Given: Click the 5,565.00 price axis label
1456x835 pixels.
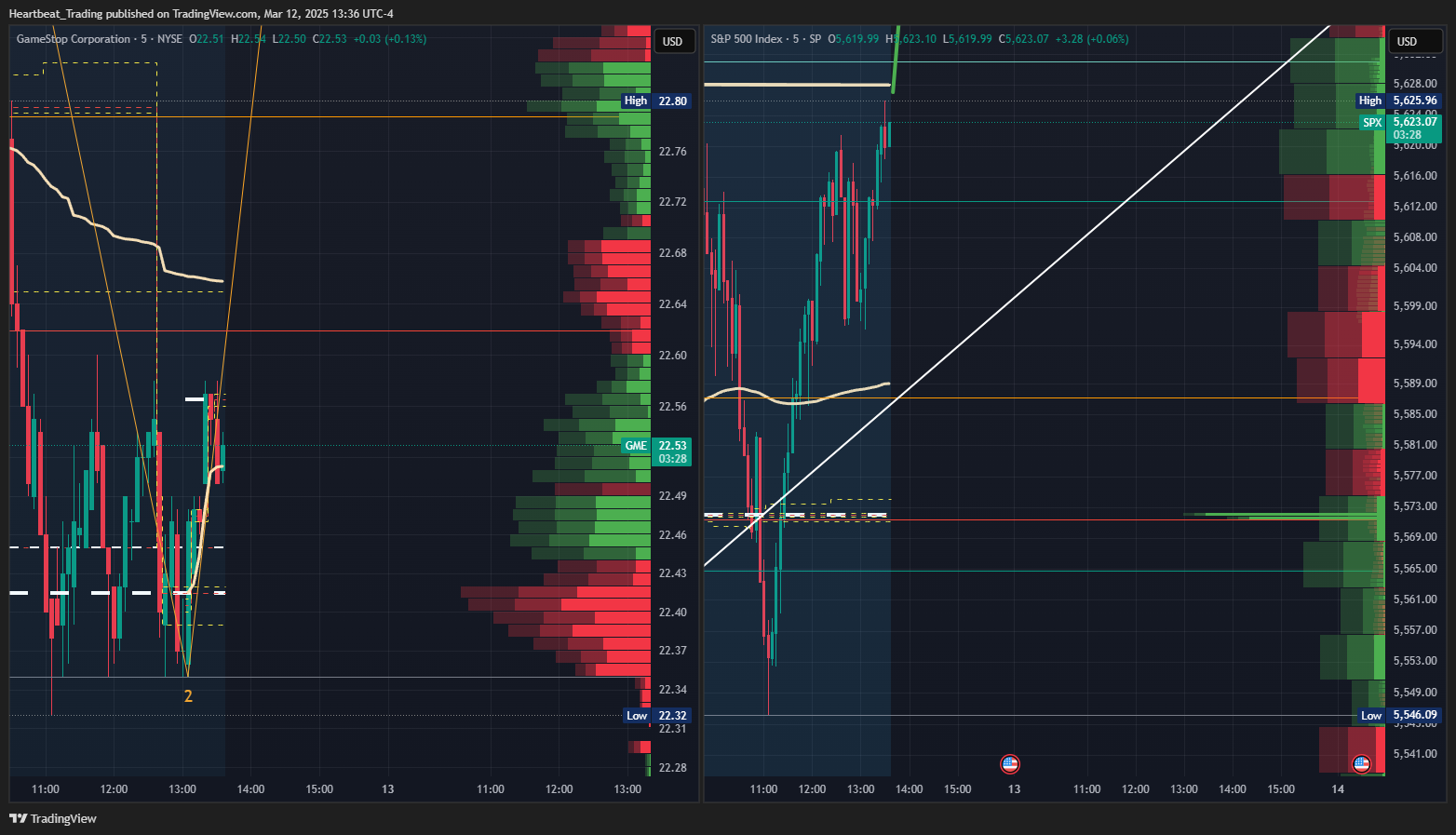Looking at the screenshot, I should pos(1415,569).
